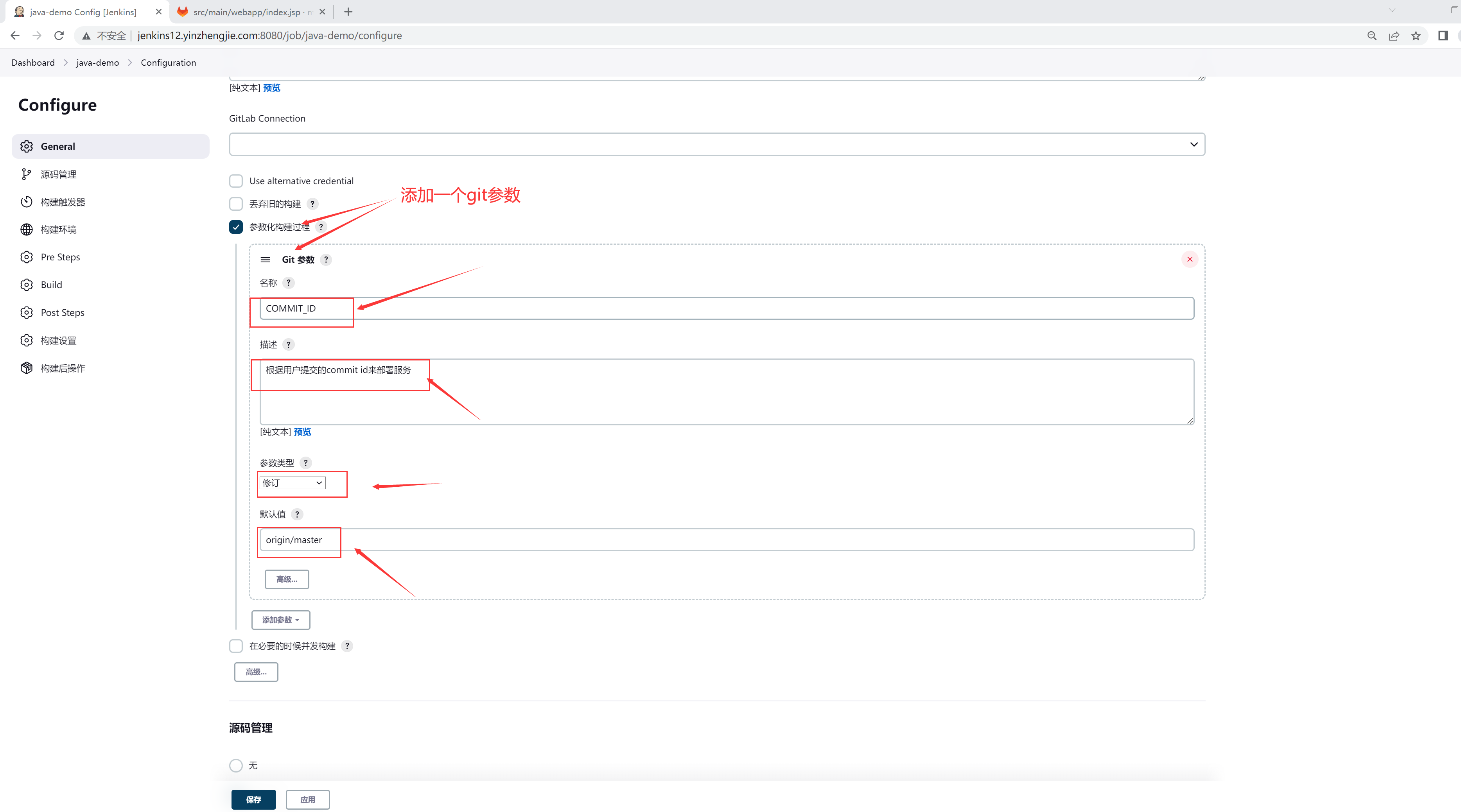Open the GitLab Connection dropdown
Screen dimensions: 1461x812
tap(717, 145)
